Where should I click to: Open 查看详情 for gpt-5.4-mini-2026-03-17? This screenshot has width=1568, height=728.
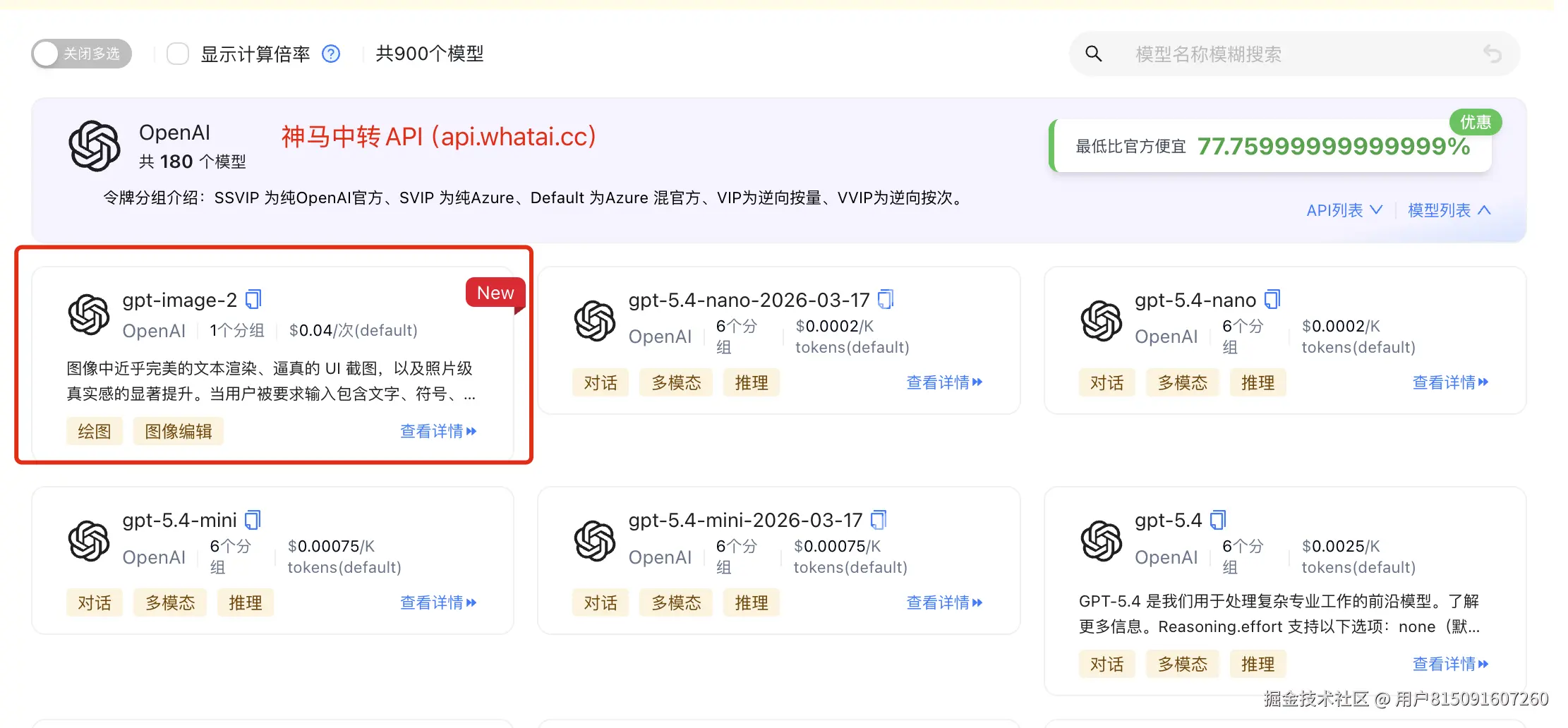click(944, 602)
